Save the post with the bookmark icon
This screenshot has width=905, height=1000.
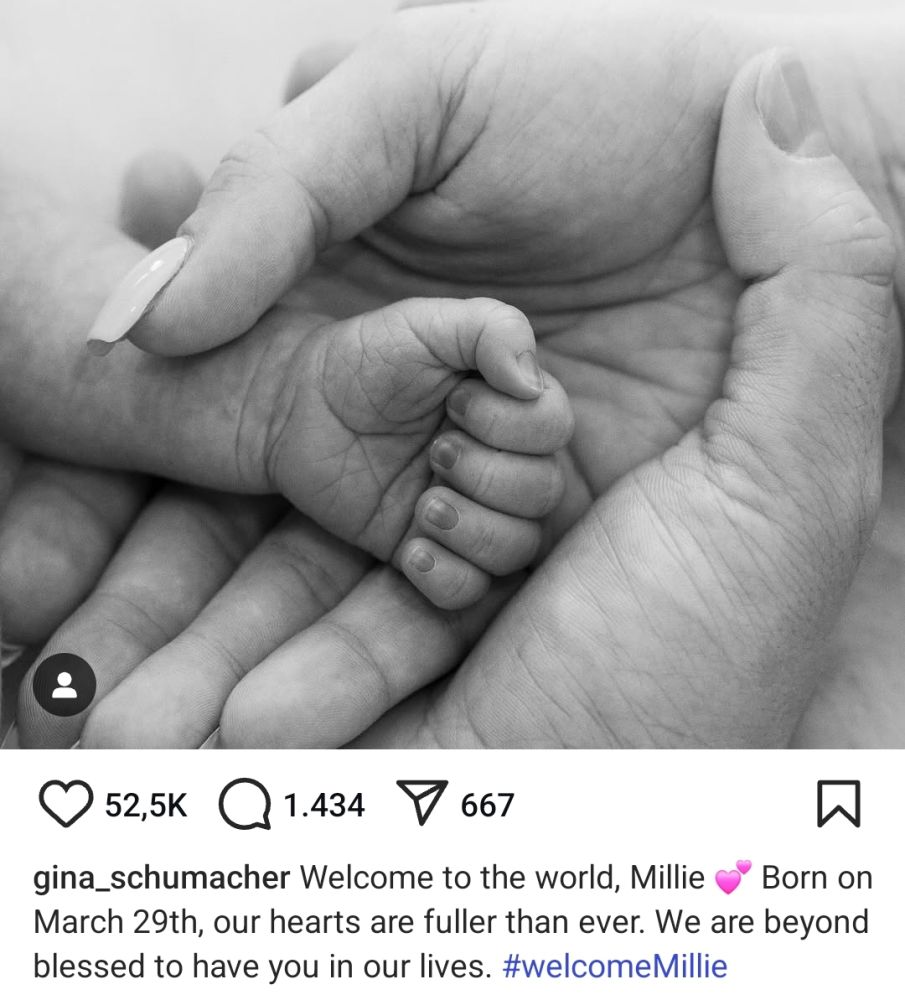point(839,804)
